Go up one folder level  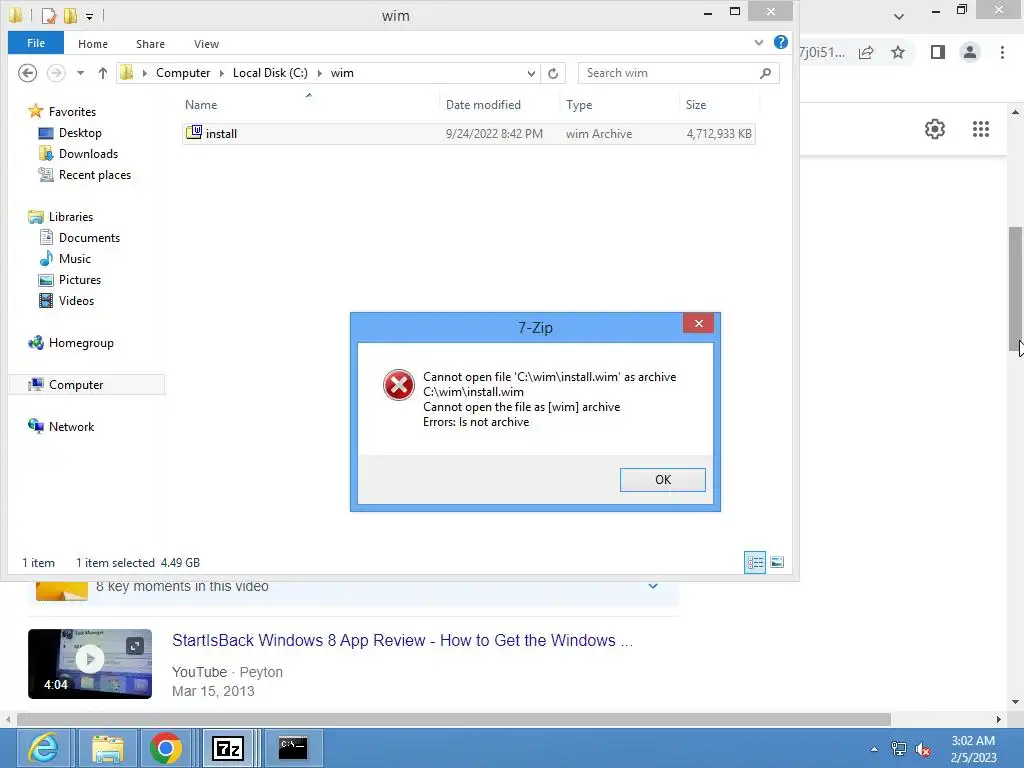pos(103,73)
